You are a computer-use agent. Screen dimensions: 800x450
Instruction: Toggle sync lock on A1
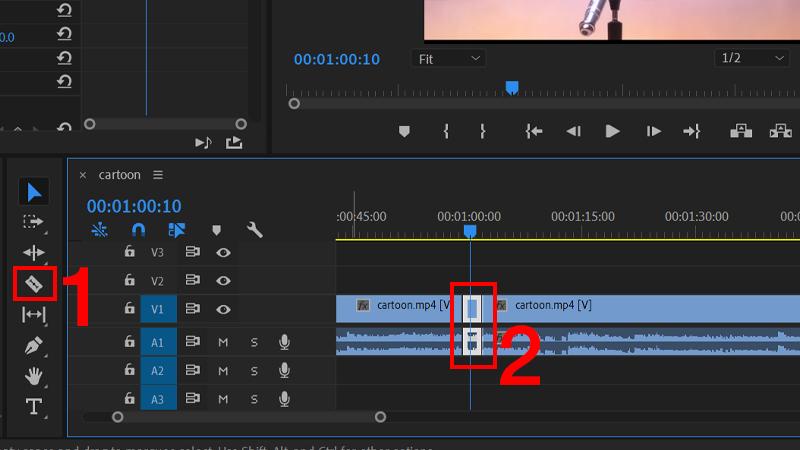(192, 341)
